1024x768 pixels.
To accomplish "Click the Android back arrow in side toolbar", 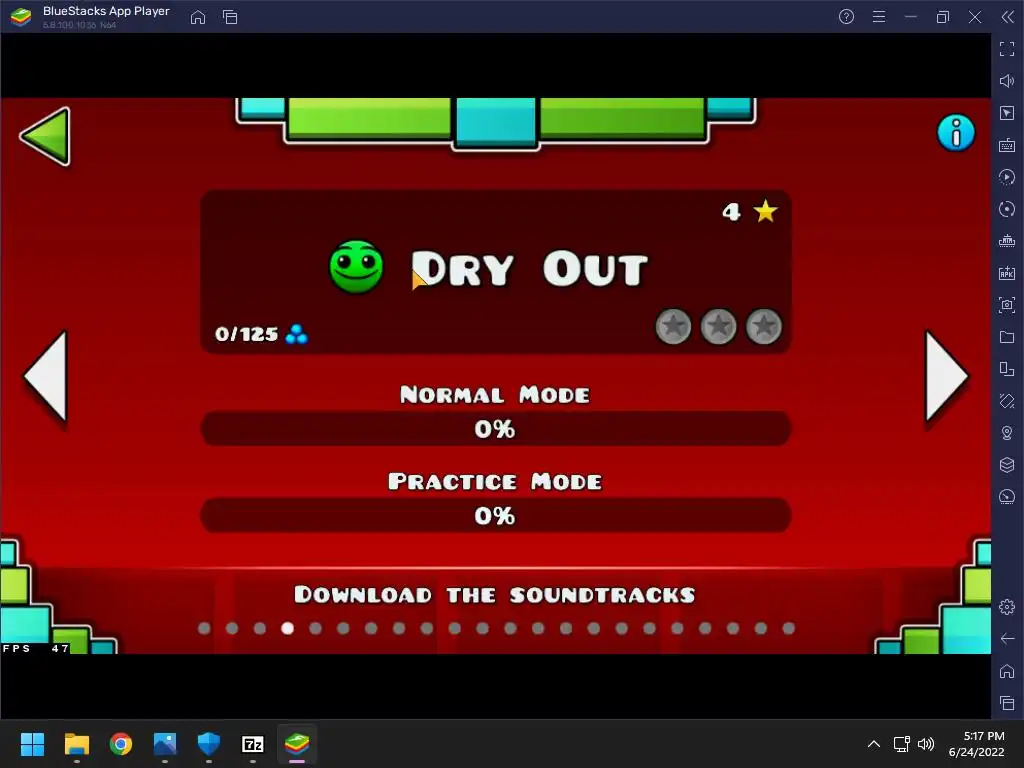I will coord(1007,639).
